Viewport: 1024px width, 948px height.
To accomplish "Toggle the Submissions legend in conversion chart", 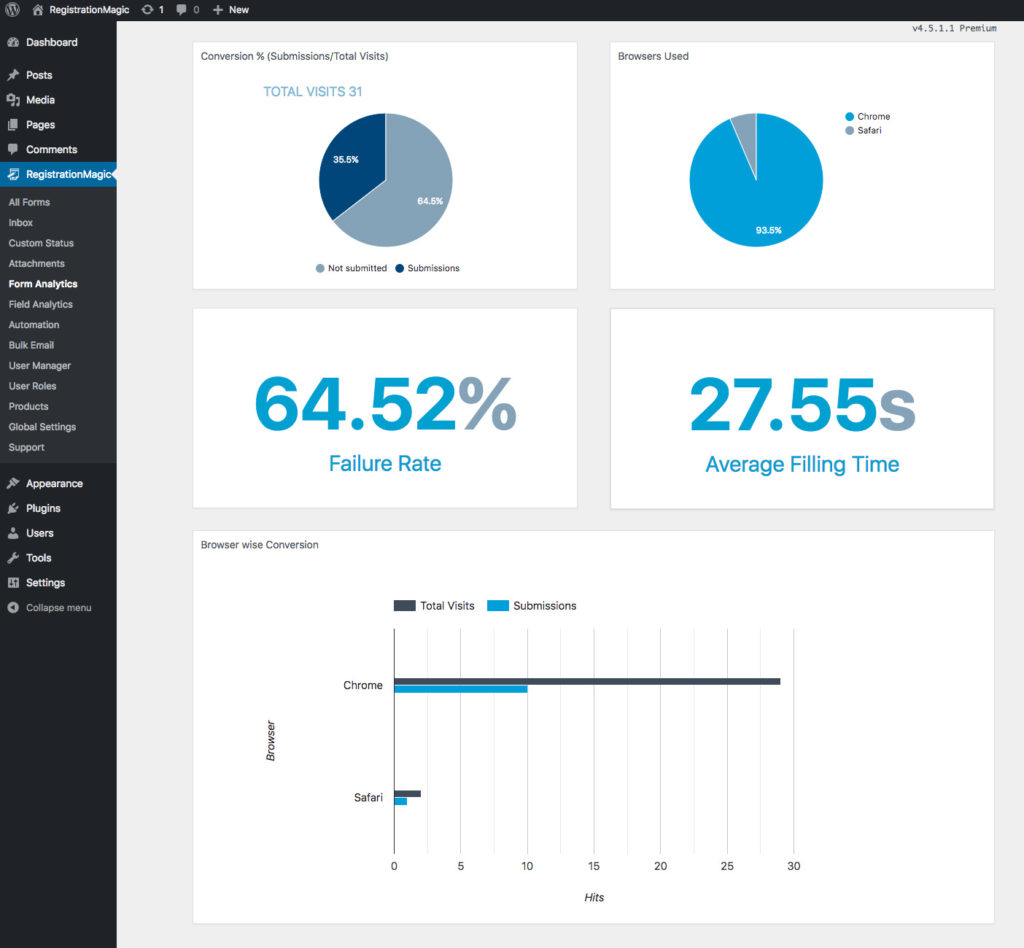I will coord(427,268).
